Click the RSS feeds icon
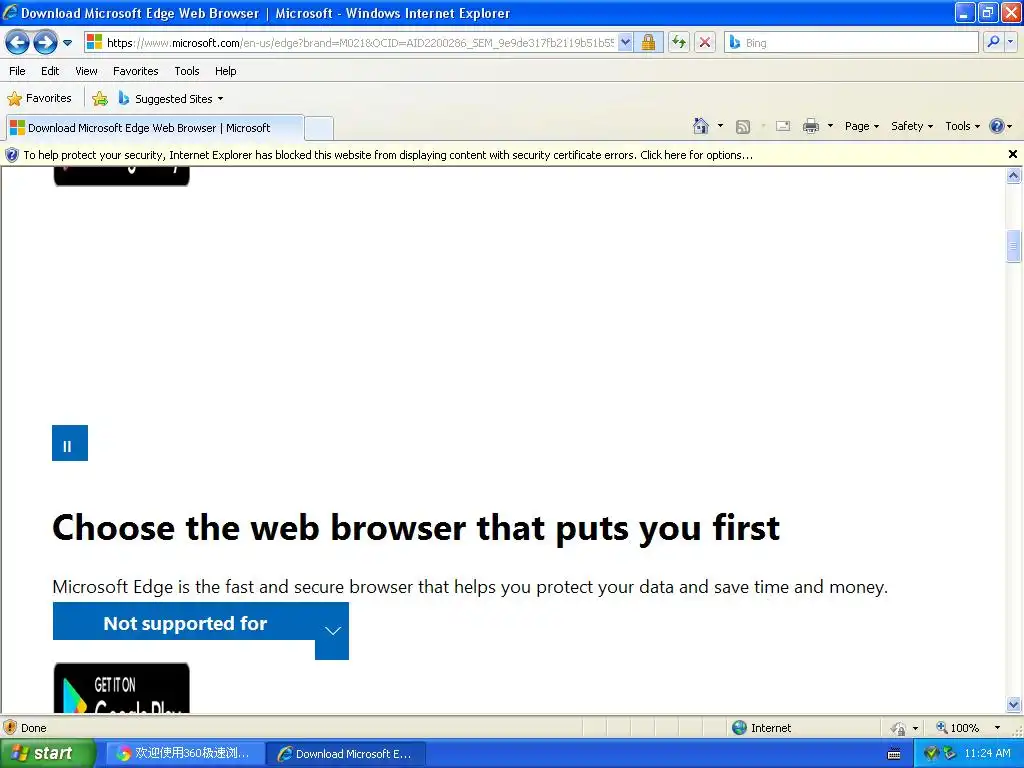 coord(743,127)
